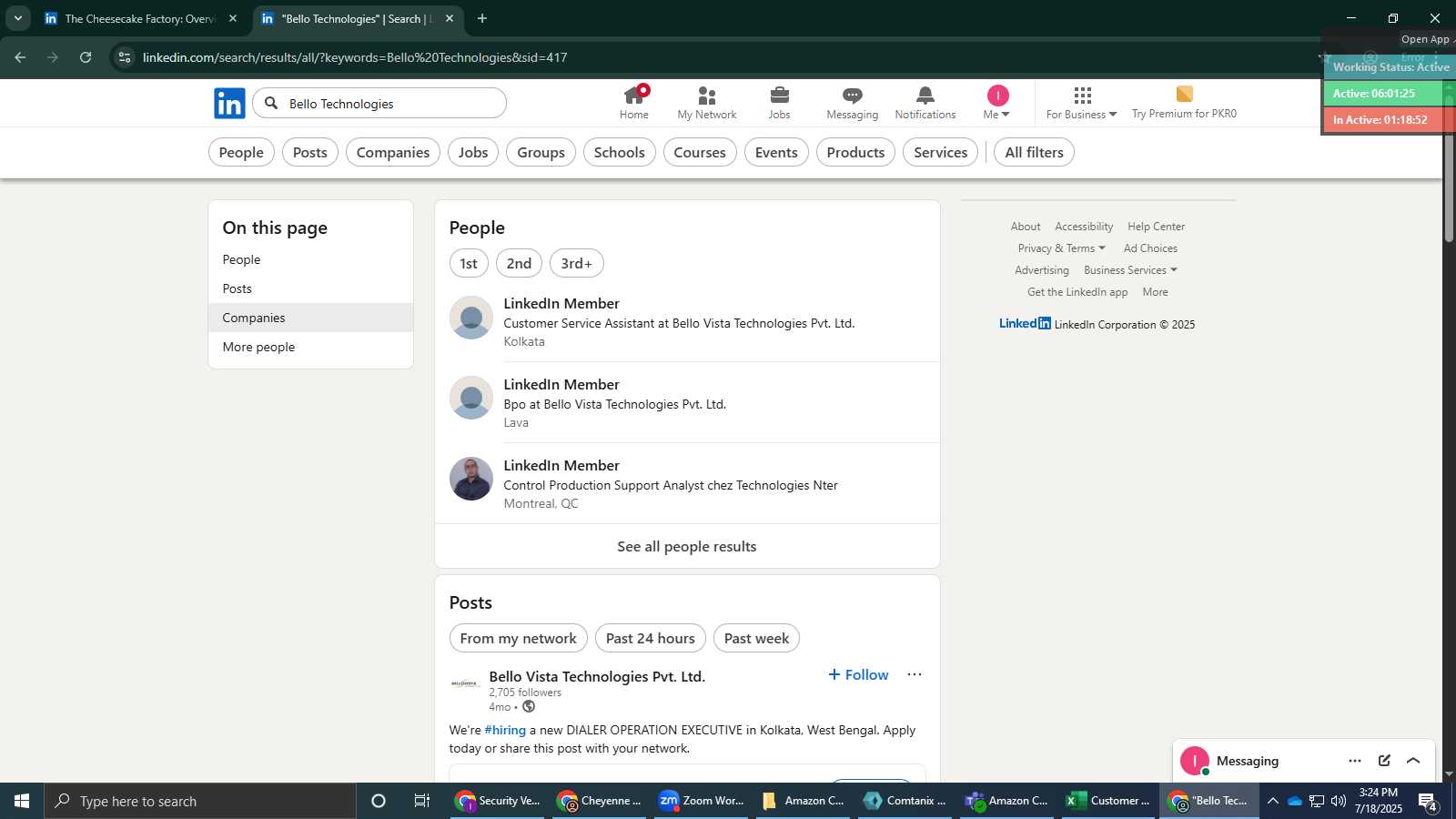Image resolution: width=1456 pixels, height=819 pixels.
Task: Filter results by Events
Action: (x=776, y=153)
